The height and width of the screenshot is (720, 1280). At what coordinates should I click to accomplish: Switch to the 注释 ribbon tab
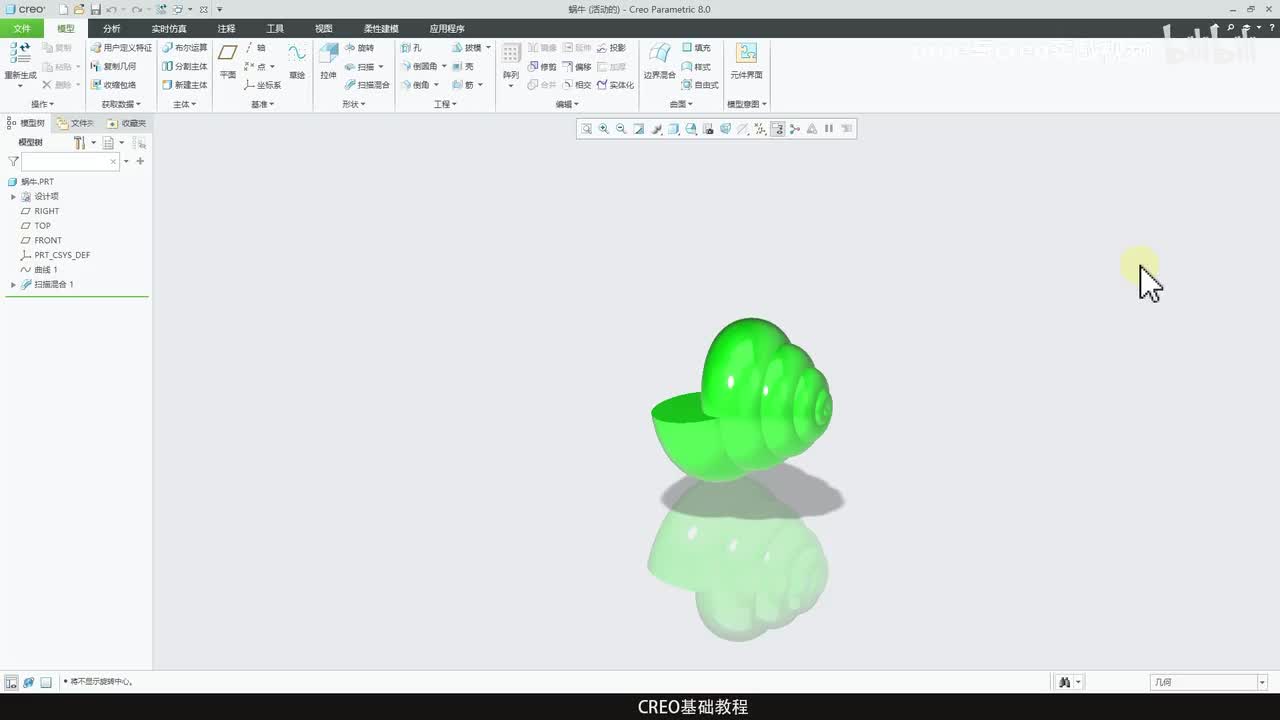[x=227, y=29]
